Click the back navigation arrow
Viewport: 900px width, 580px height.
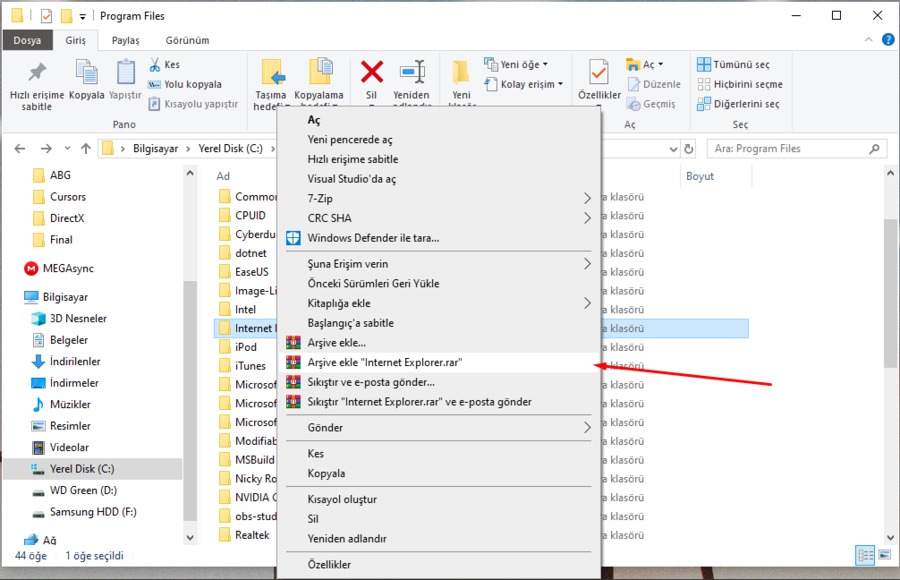pos(20,149)
